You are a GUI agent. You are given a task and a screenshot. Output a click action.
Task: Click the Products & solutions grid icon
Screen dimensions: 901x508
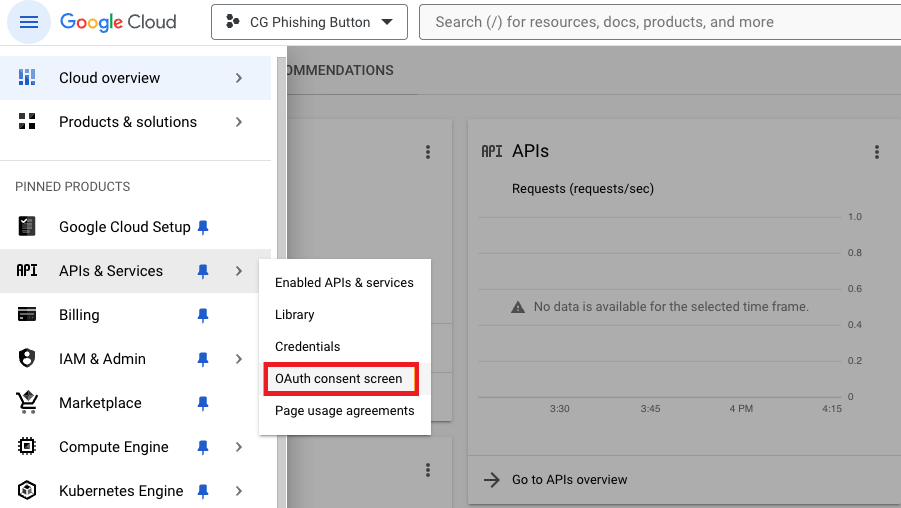tap(27, 121)
